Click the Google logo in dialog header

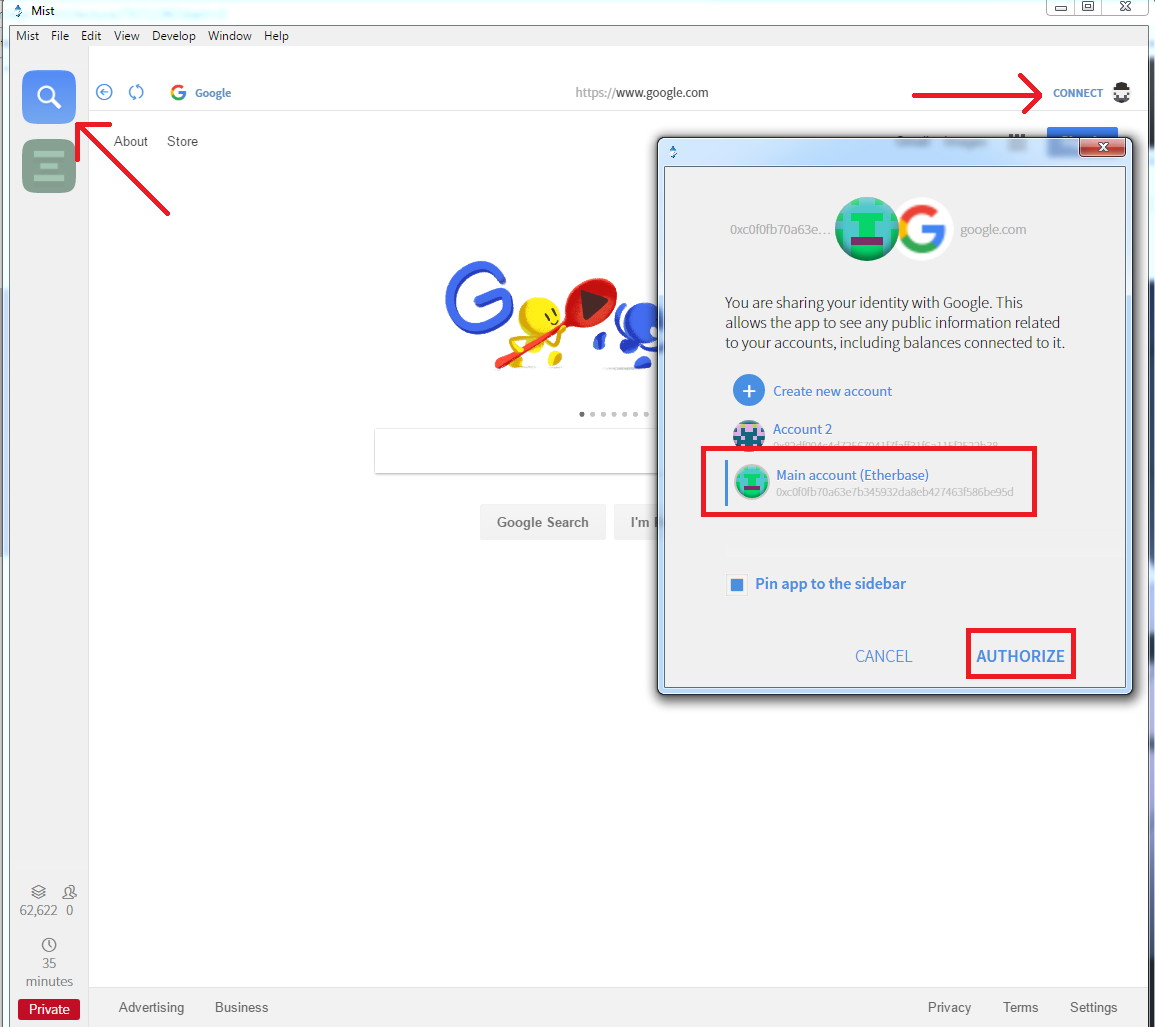click(922, 229)
